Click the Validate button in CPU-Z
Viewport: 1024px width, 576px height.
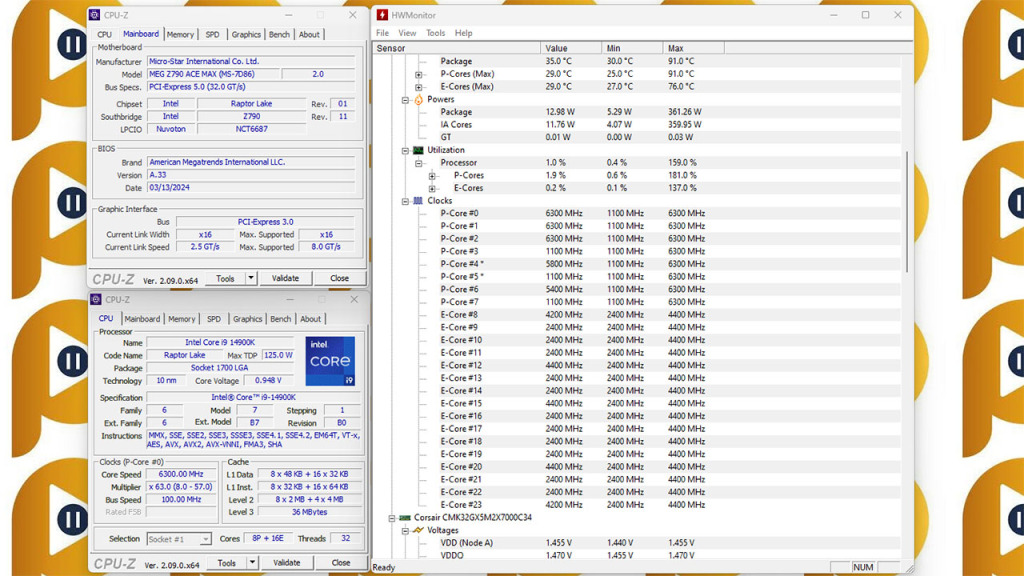tap(288, 562)
